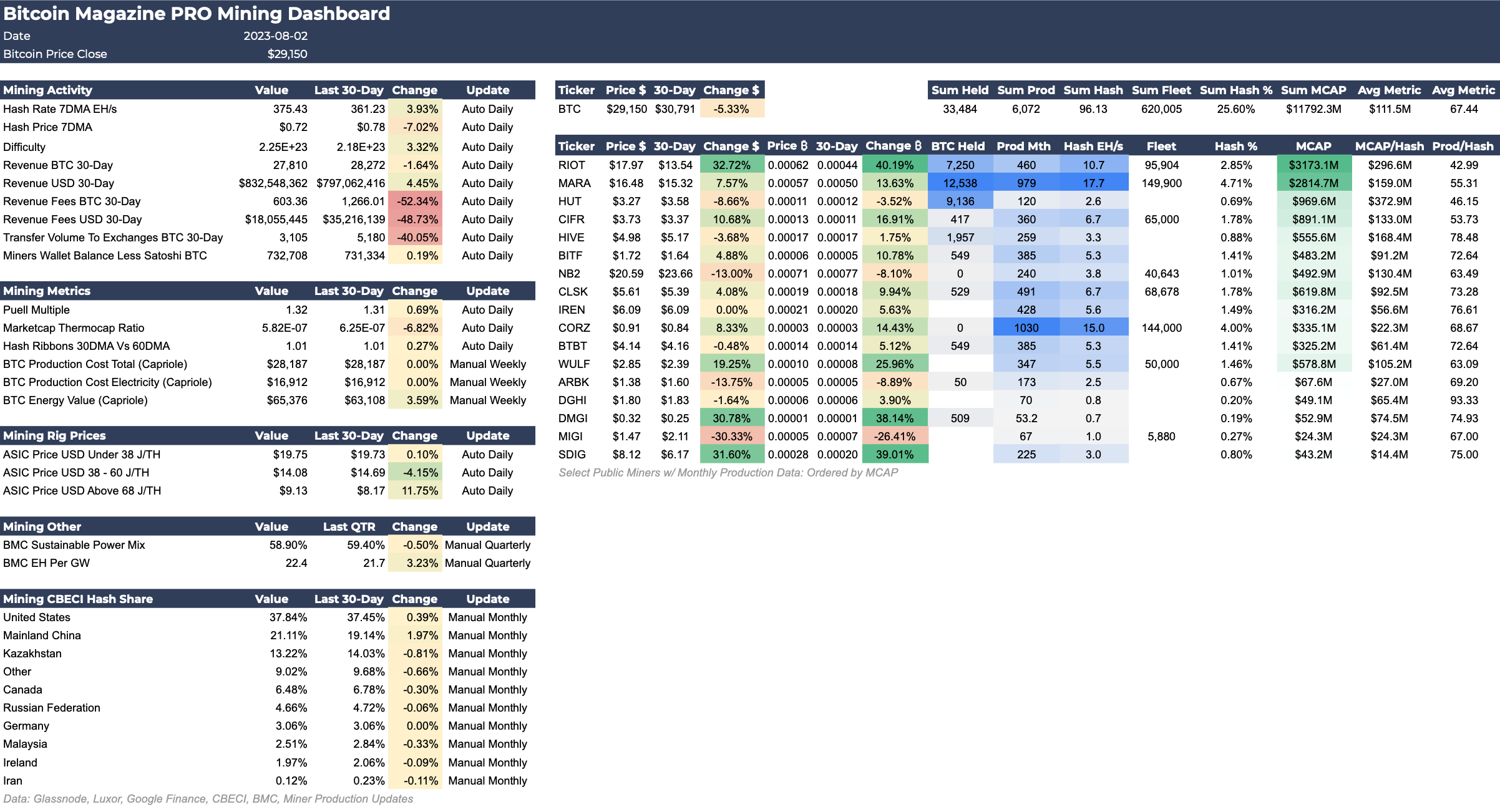Screen dimensions: 1500x812
Task: Click Revenue Fees USD change -48.73%
Action: [415, 220]
